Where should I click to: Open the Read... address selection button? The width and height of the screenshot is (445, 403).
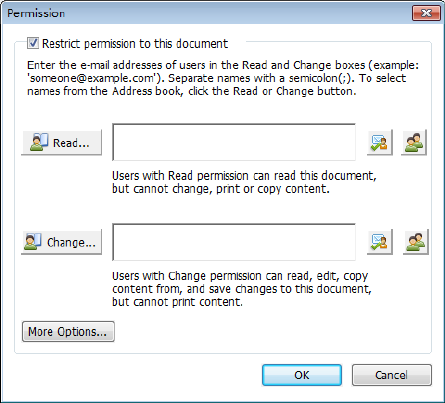click(62, 143)
